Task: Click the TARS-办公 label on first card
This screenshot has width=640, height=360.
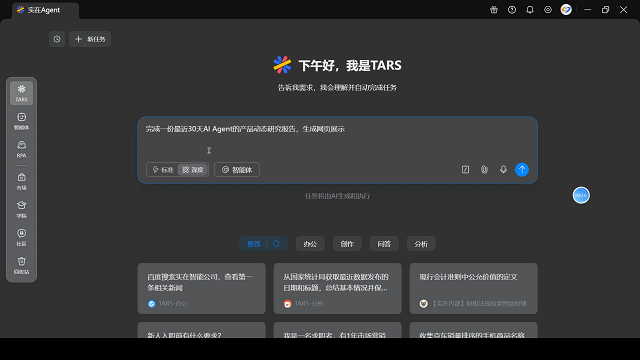Action: click(173, 304)
